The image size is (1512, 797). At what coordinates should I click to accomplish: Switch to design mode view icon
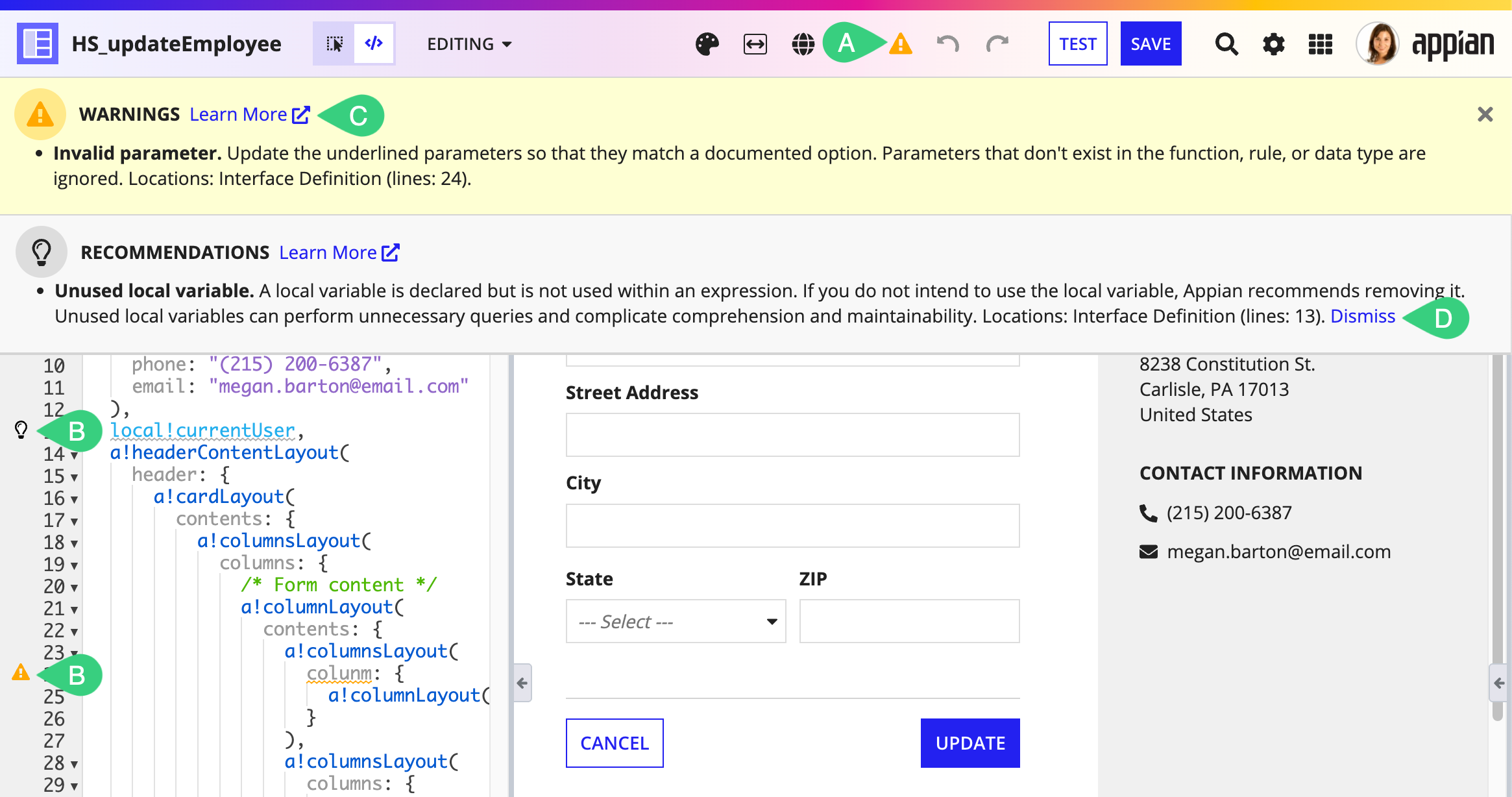334,43
